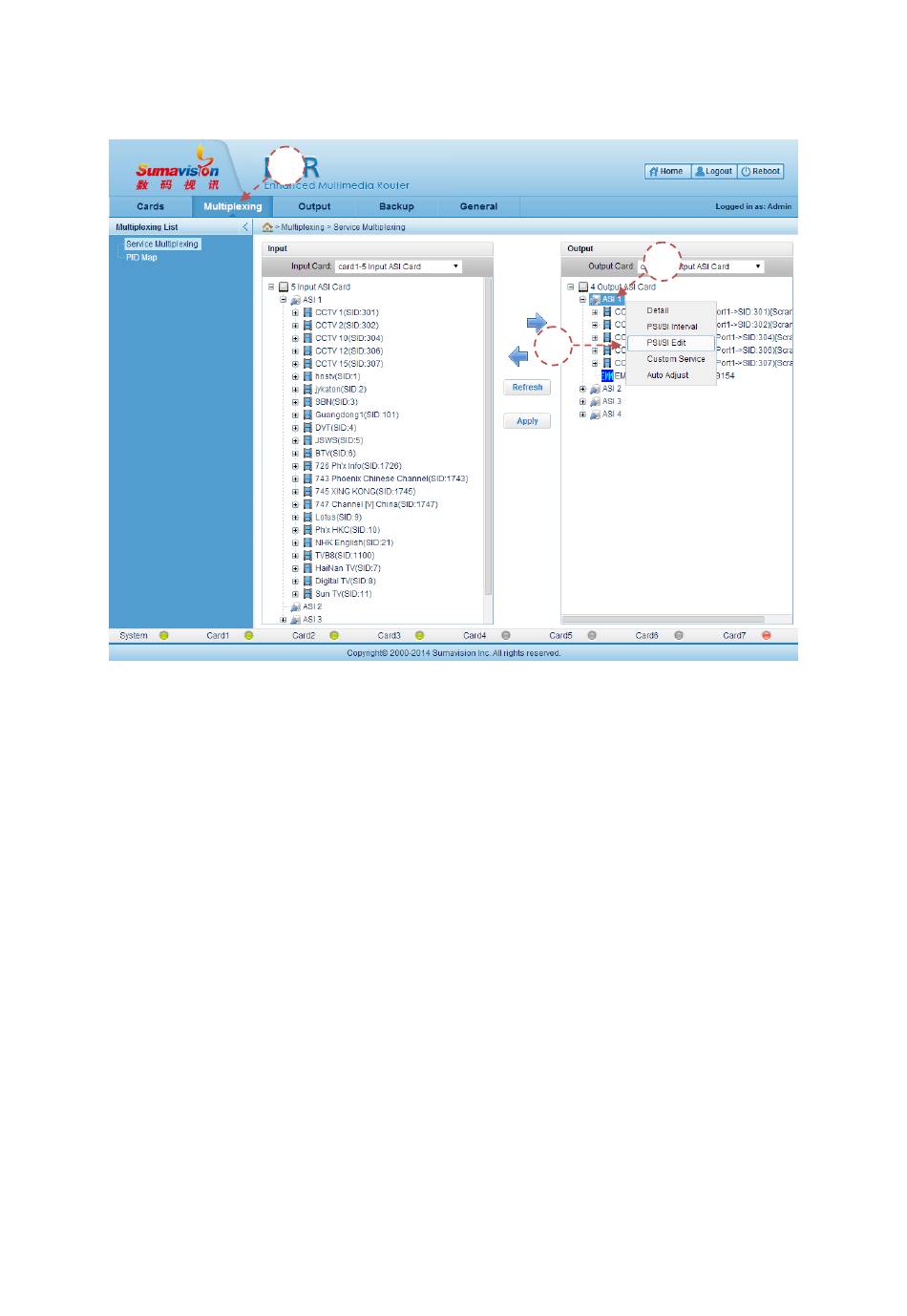Screen dimensions: 907x1316
Task: Click the breadcrumb home icon
Action: (x=267, y=227)
